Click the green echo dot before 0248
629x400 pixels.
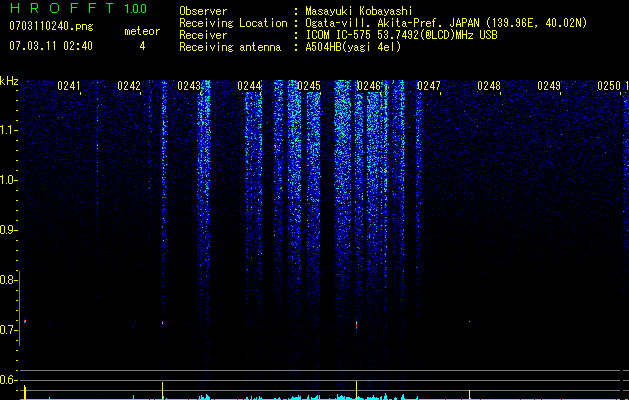pos(469,321)
